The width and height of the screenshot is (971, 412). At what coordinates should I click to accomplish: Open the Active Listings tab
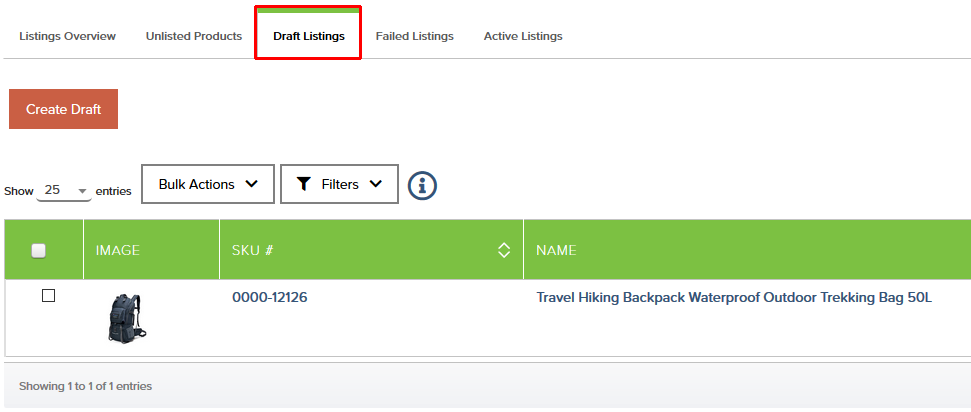(523, 36)
